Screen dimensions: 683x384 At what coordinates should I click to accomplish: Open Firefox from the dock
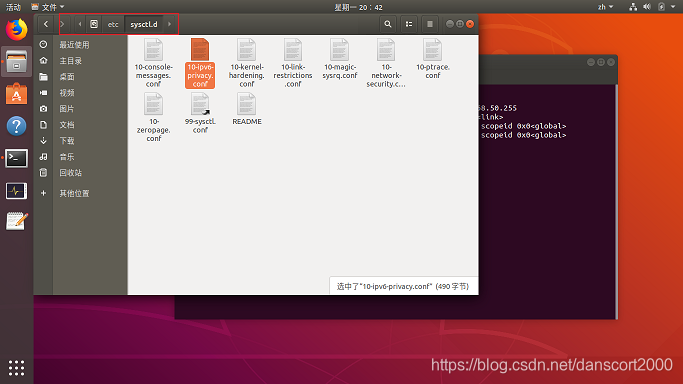[x=17, y=30]
